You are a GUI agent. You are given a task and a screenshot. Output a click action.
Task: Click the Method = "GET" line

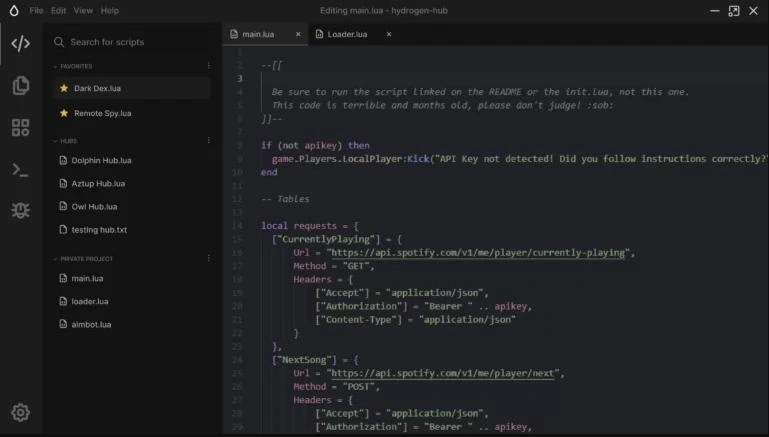(x=334, y=266)
